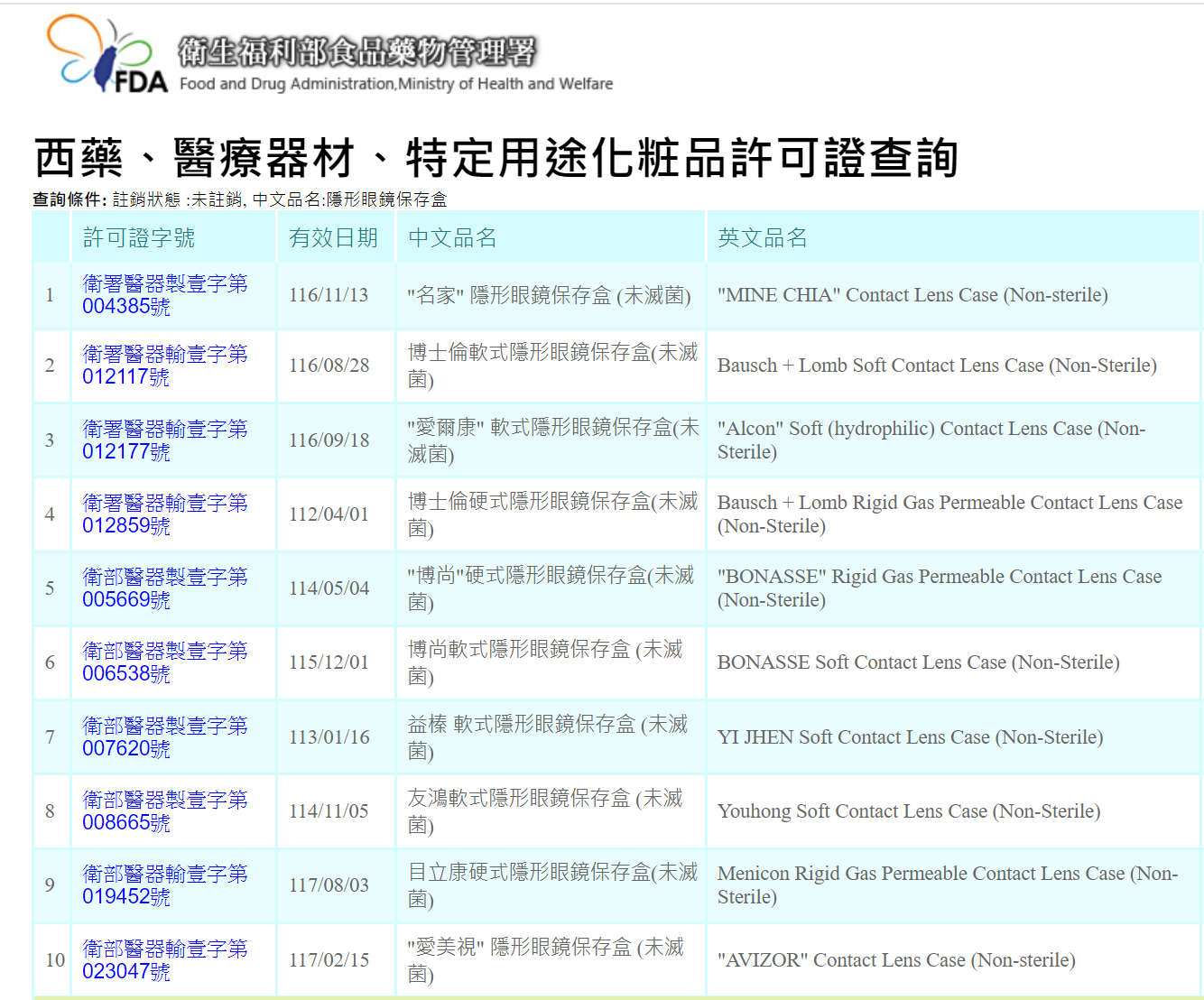Image resolution: width=1204 pixels, height=1000 pixels.
Task: Select expiry date 116/09/18
Action: pos(329,440)
